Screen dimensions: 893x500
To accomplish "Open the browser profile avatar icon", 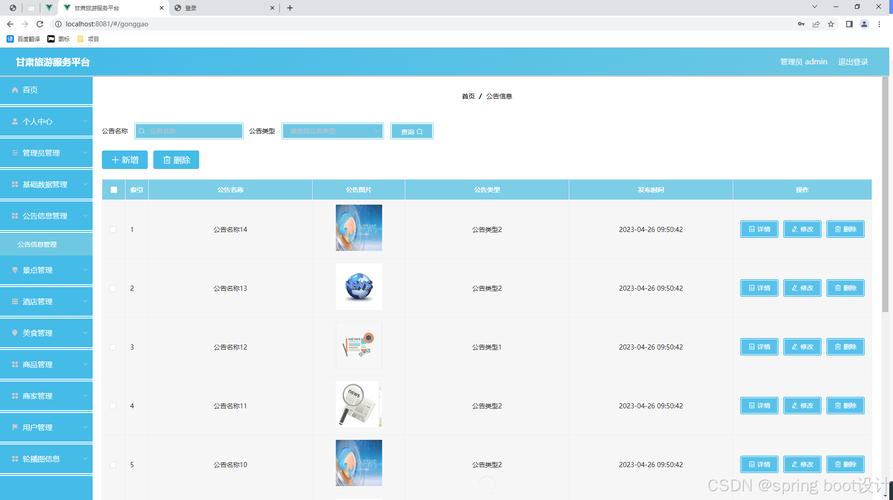I will [864, 24].
